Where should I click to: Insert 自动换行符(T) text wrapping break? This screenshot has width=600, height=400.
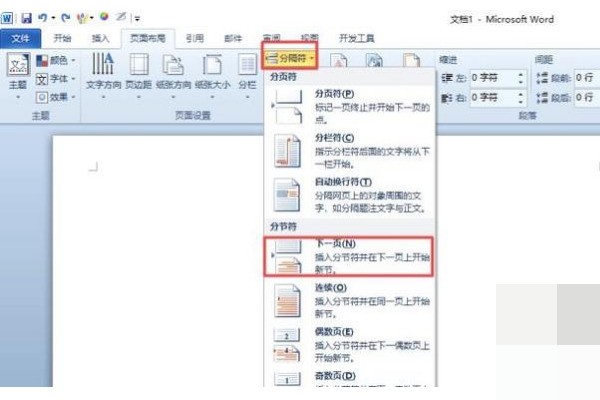(350, 195)
